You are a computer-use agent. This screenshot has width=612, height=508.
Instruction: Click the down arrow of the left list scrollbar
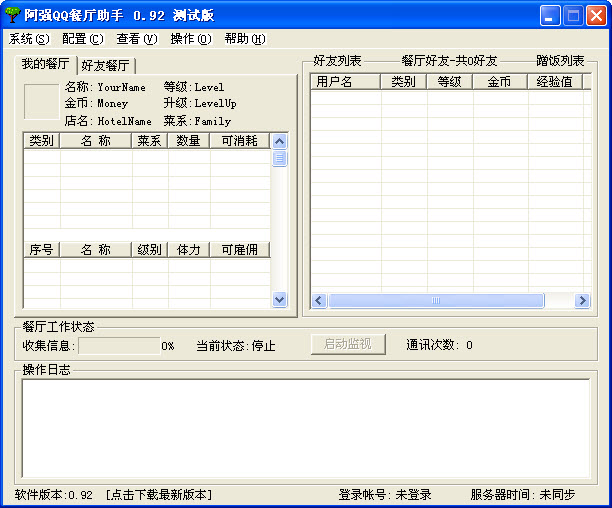point(279,299)
